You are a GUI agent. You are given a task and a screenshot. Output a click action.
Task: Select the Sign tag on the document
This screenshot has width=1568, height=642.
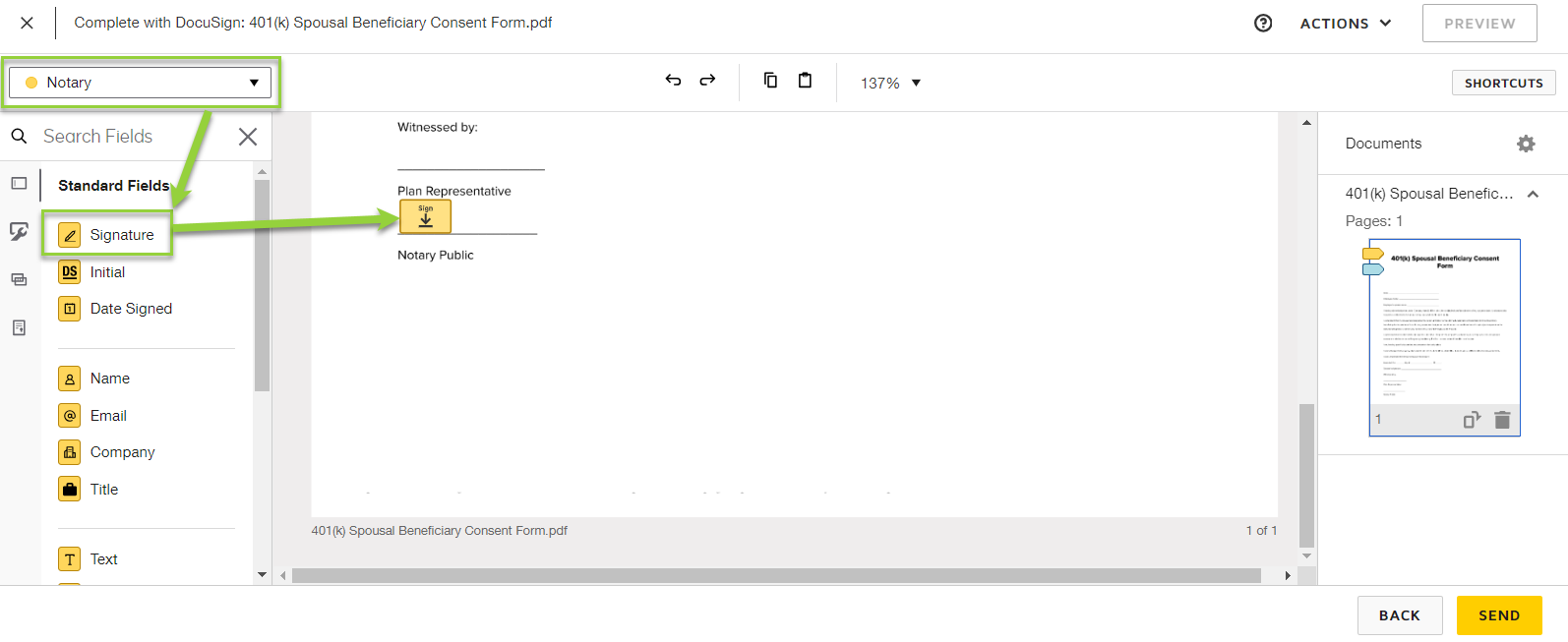(x=425, y=216)
